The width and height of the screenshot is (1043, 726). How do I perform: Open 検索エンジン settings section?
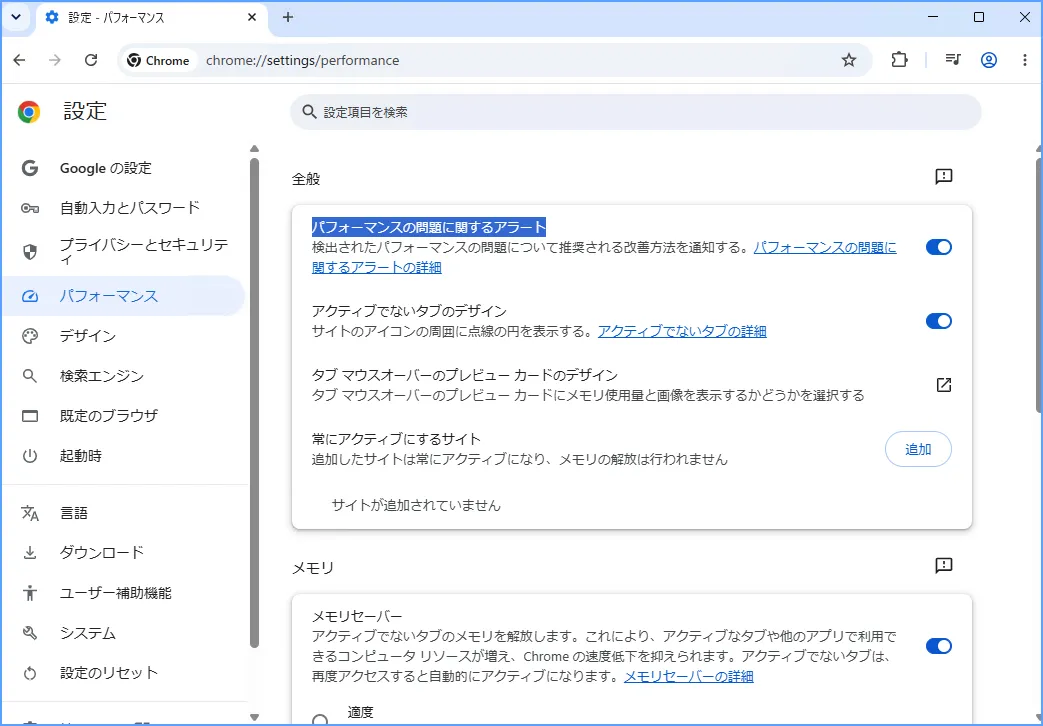pyautogui.click(x=124, y=376)
